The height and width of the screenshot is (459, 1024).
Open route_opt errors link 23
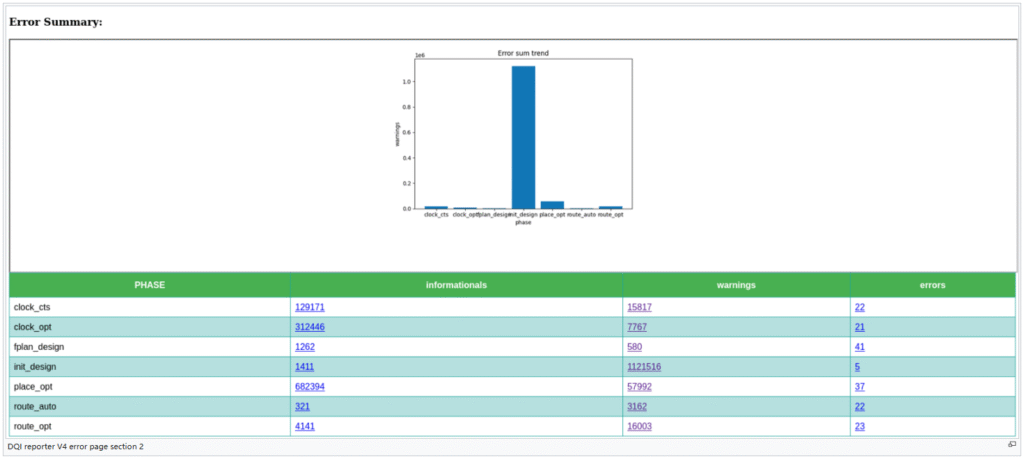859,427
